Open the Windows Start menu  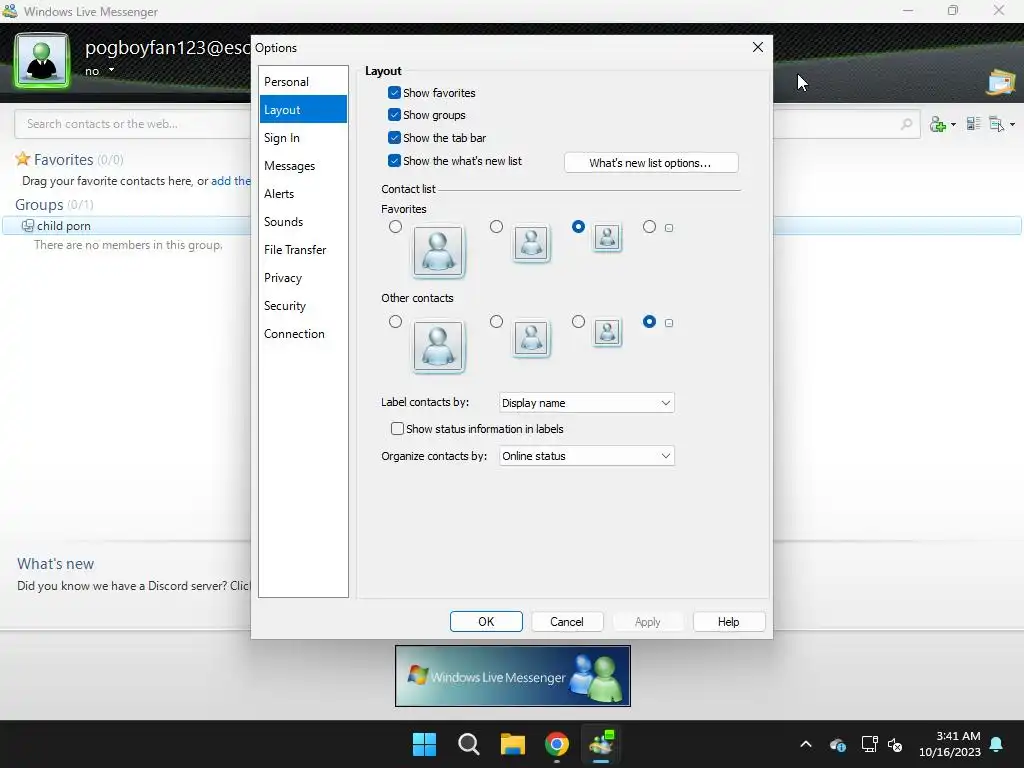pos(424,744)
